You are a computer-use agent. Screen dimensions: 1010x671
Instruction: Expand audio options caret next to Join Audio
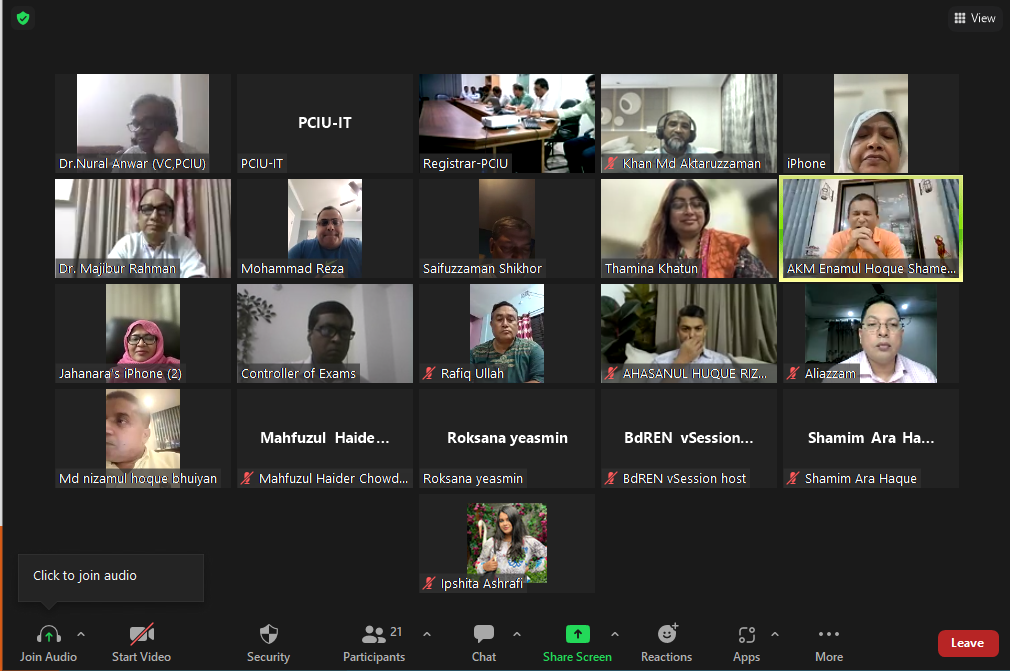tap(81, 634)
